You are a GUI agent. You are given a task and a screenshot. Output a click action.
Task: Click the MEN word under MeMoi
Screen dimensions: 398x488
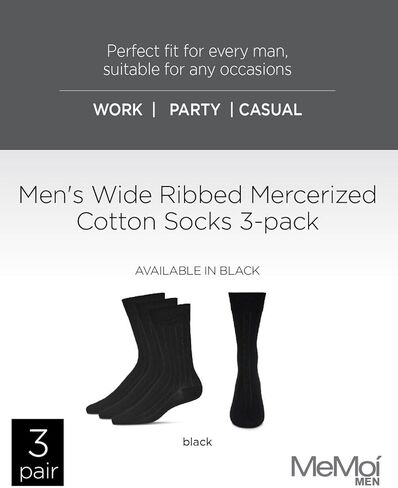tap(367, 482)
